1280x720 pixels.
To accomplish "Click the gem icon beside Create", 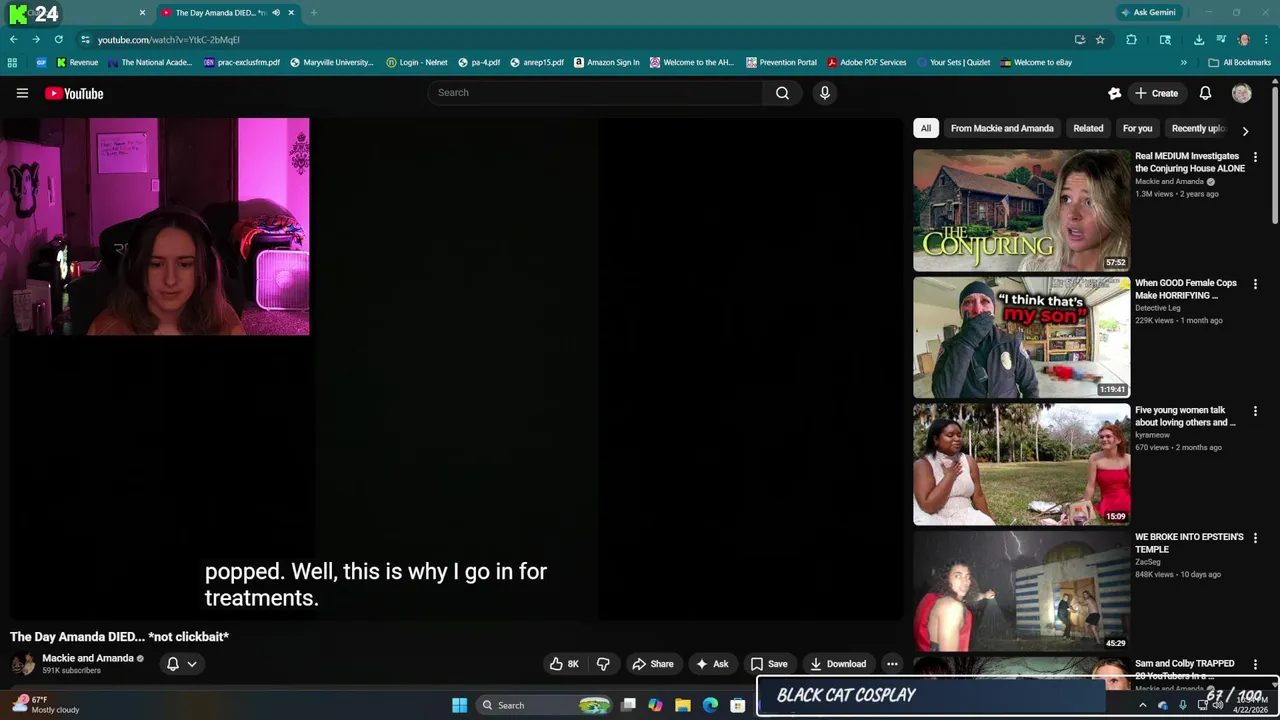I will 1115,93.
